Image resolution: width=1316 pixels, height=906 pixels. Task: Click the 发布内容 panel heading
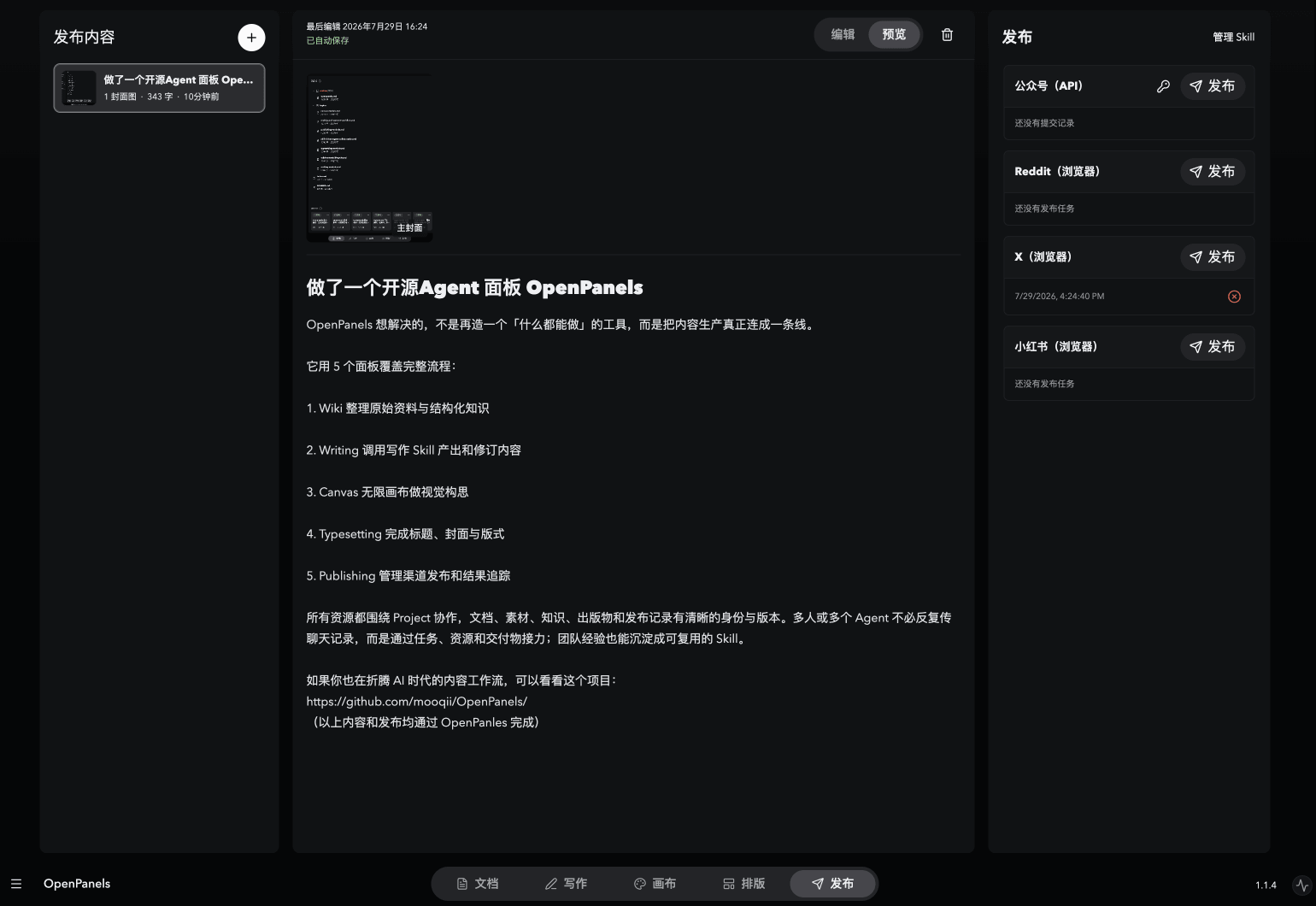click(84, 37)
